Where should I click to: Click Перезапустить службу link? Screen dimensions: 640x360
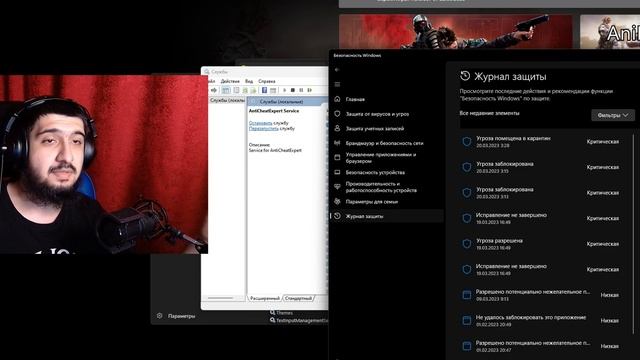264,128
